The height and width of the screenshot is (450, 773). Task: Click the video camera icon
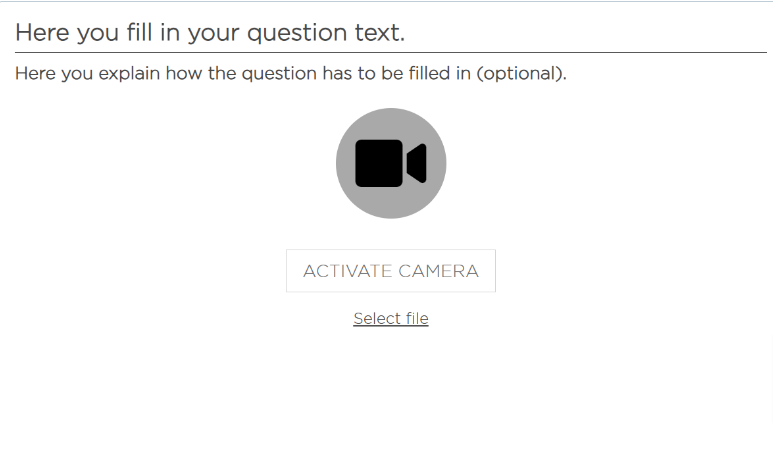391,163
